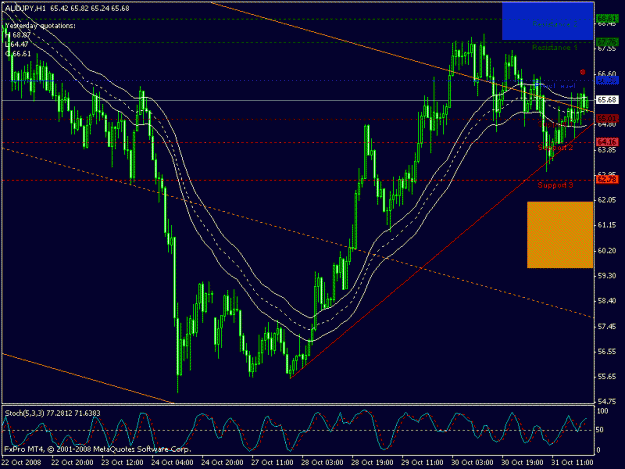Click the 62.05 value on price axis
Image resolution: width=625 pixels, height=469 pixels.
(607, 200)
